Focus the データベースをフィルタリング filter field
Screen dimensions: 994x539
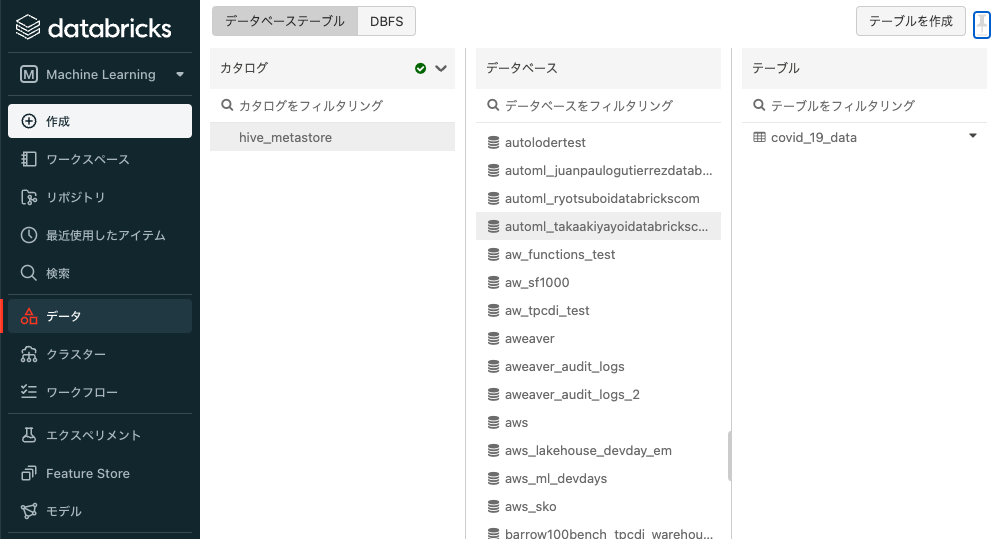tap(598, 105)
